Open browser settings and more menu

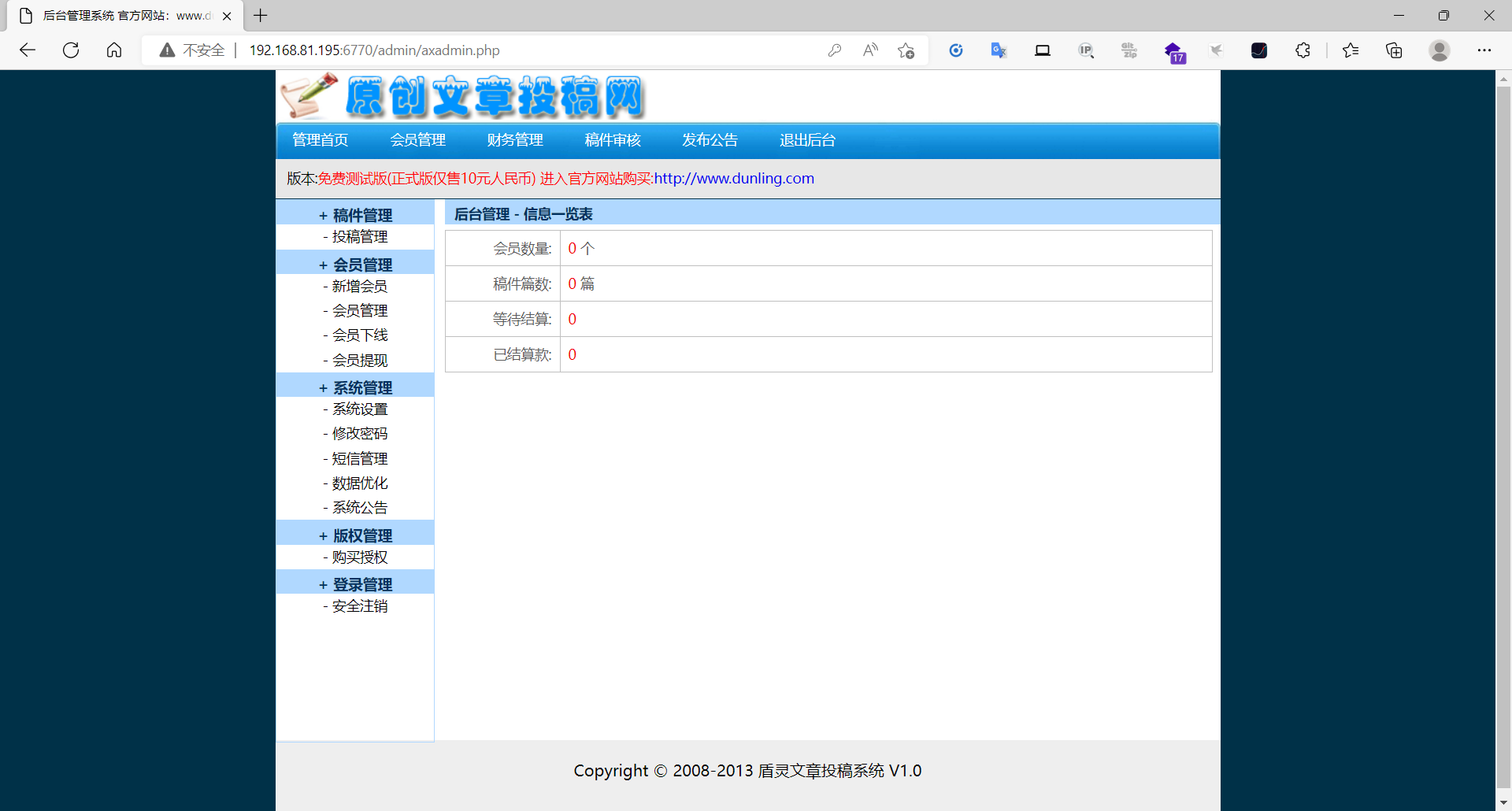[1484, 50]
